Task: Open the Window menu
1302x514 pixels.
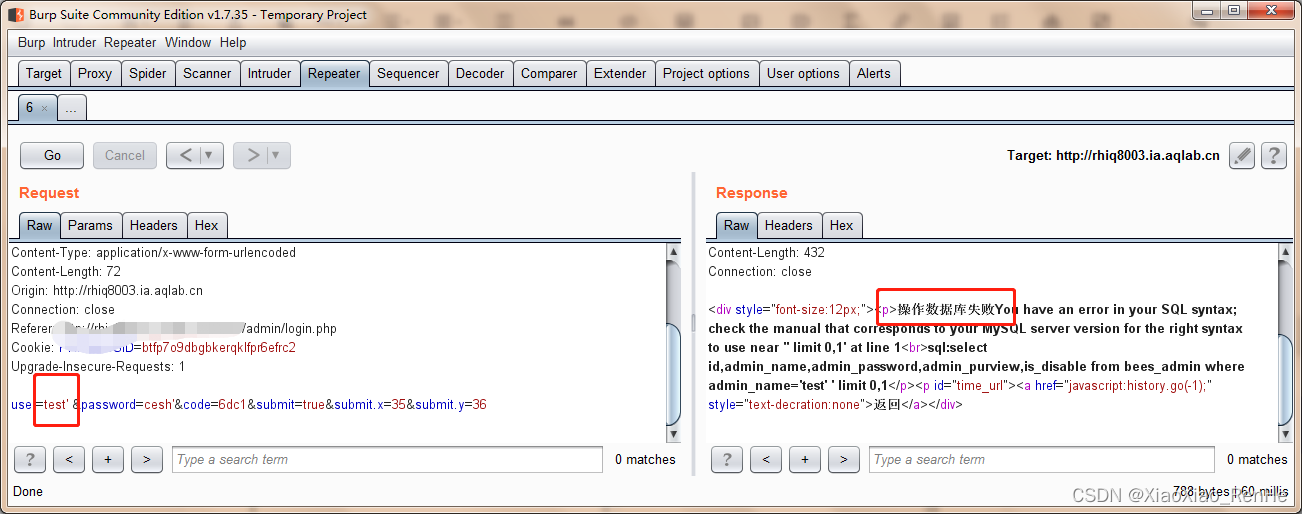Action: (188, 42)
